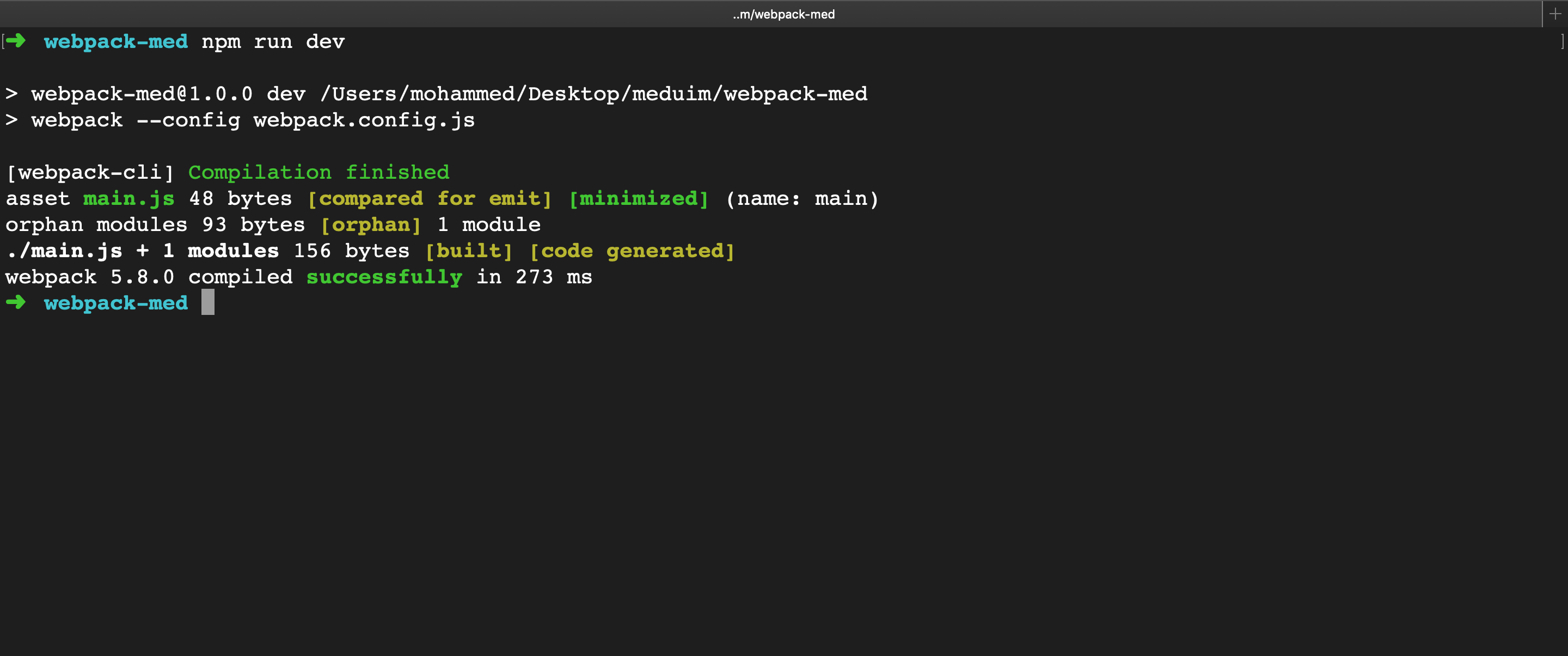Click the terminal cursor block

207,303
